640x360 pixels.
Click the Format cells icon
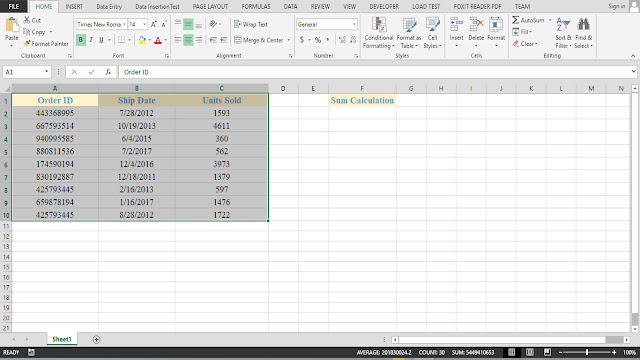click(496, 25)
